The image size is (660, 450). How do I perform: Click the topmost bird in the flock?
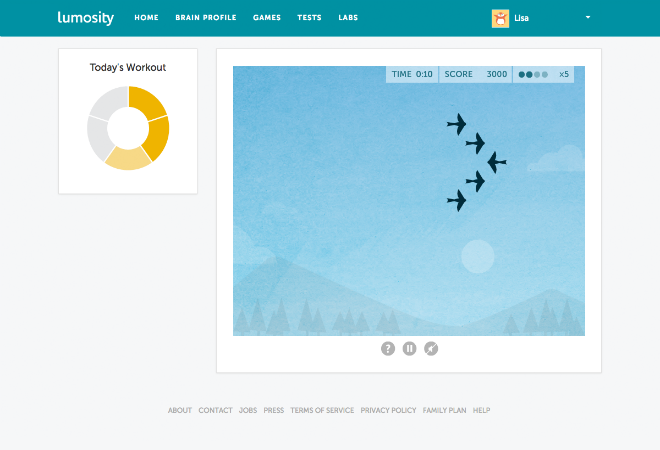point(457,124)
